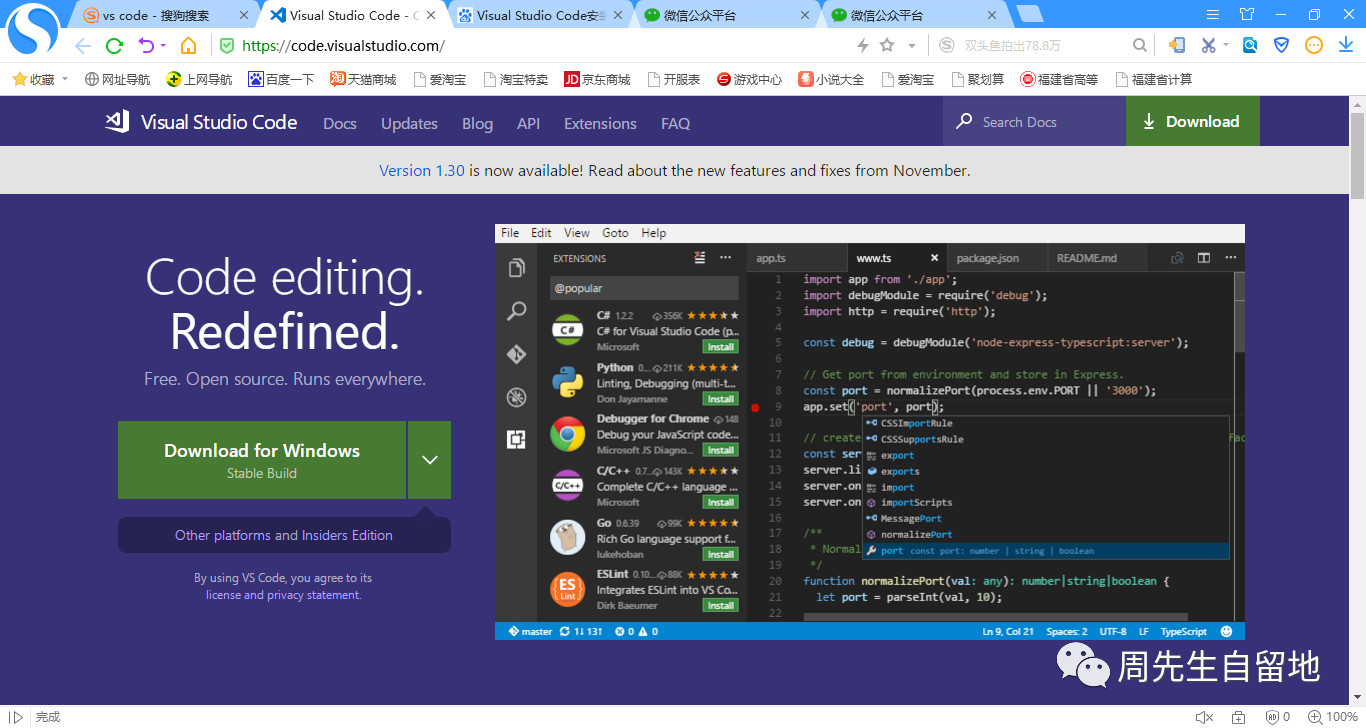
Task: Open the dropdown arrow beside the scissors icon
Action: point(1225,46)
